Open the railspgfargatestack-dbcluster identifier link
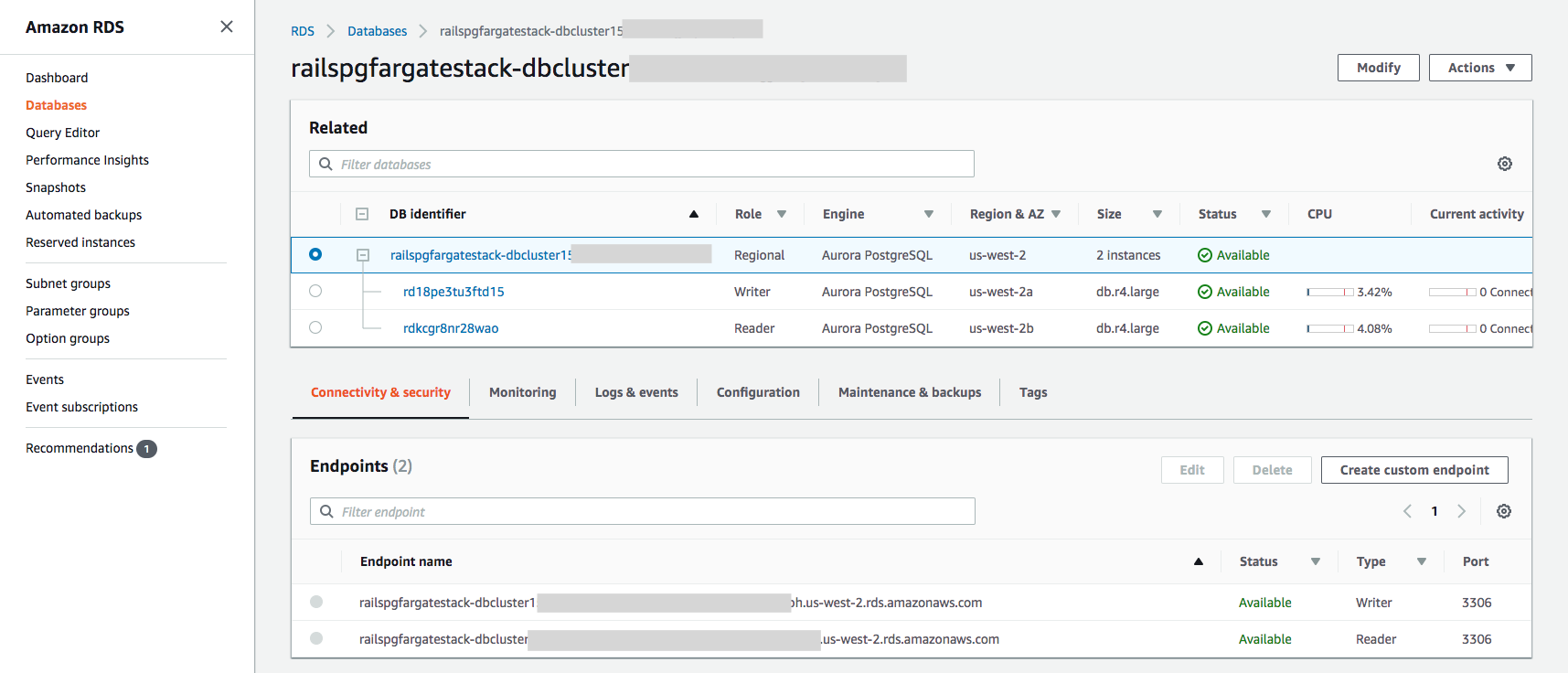Image resolution: width=1568 pixels, height=673 pixels. pos(481,255)
